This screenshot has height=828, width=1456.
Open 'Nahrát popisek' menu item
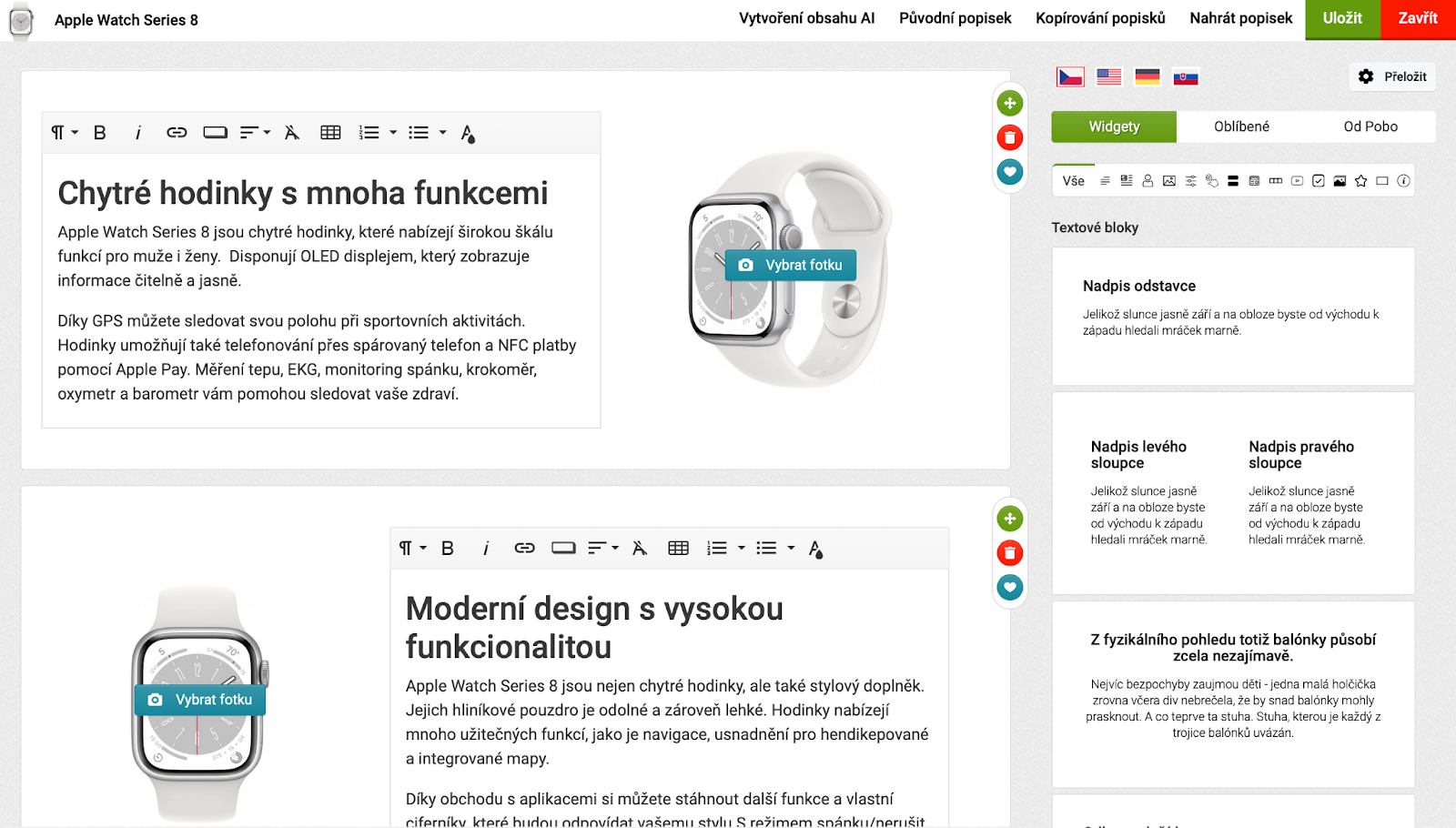pos(1241,18)
